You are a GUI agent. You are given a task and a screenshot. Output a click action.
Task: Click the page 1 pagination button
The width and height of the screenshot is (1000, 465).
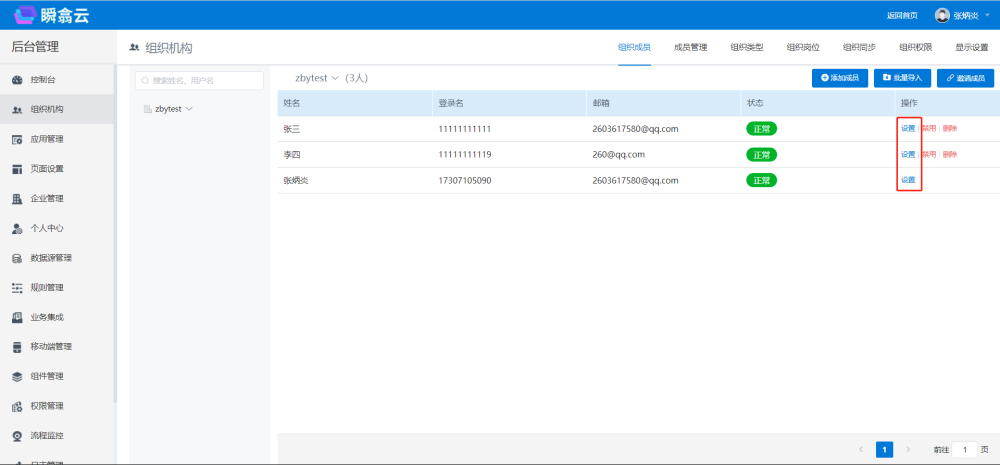click(884, 450)
